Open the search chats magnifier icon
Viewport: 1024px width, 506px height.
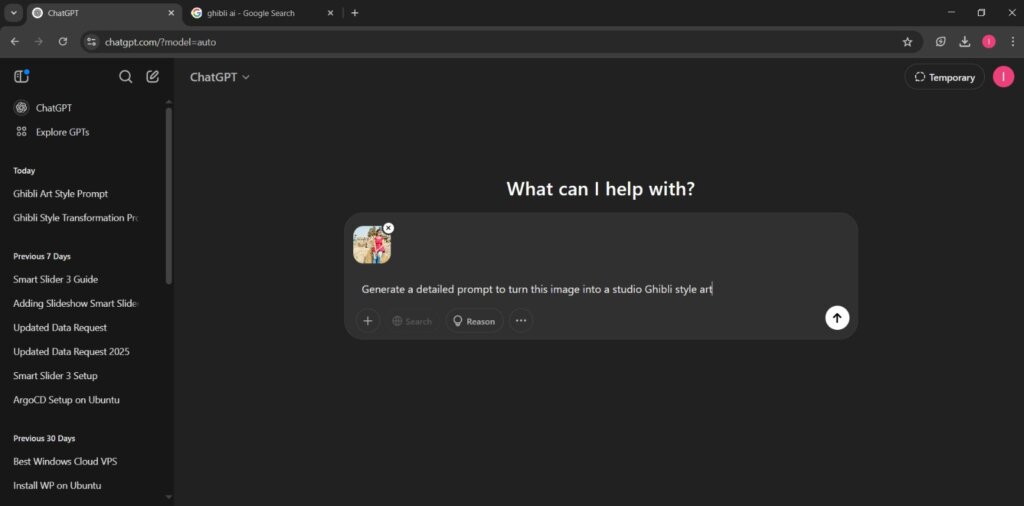tap(125, 77)
